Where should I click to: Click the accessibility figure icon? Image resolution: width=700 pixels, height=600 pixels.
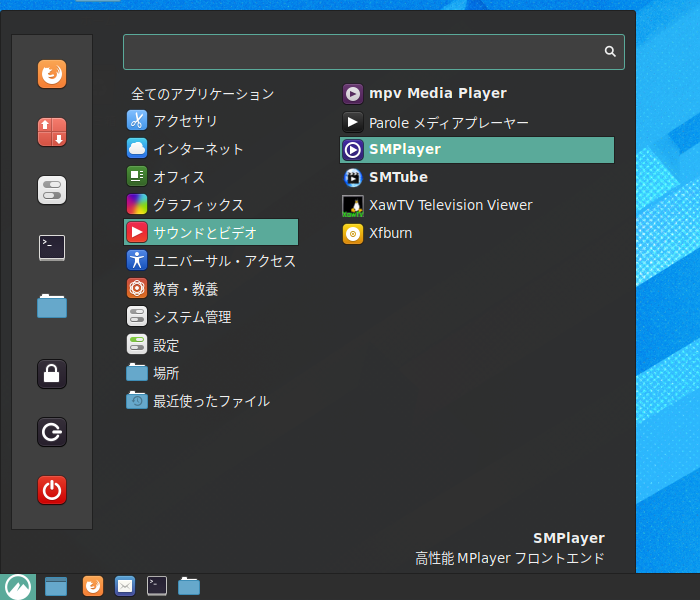(137, 260)
